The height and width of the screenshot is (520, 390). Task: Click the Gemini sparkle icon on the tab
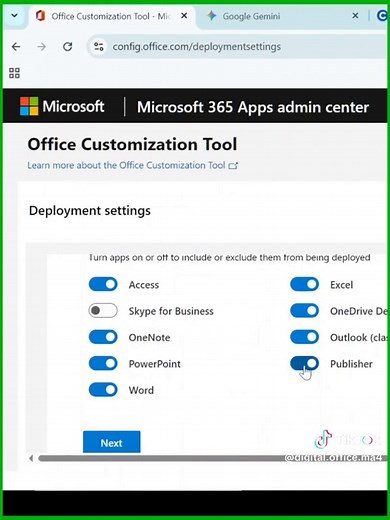pyautogui.click(x=211, y=16)
